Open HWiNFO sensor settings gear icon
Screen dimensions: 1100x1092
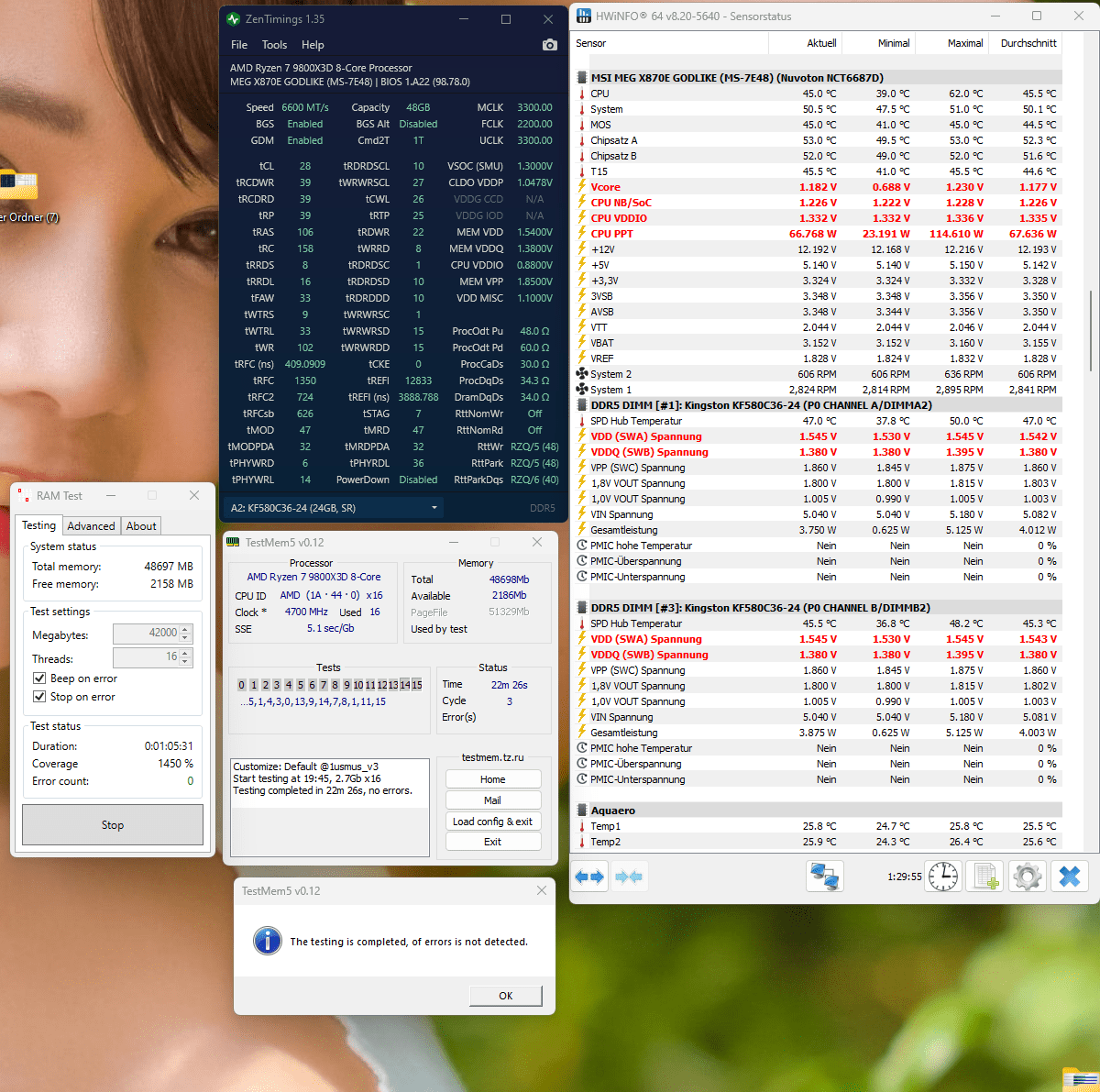(1028, 877)
